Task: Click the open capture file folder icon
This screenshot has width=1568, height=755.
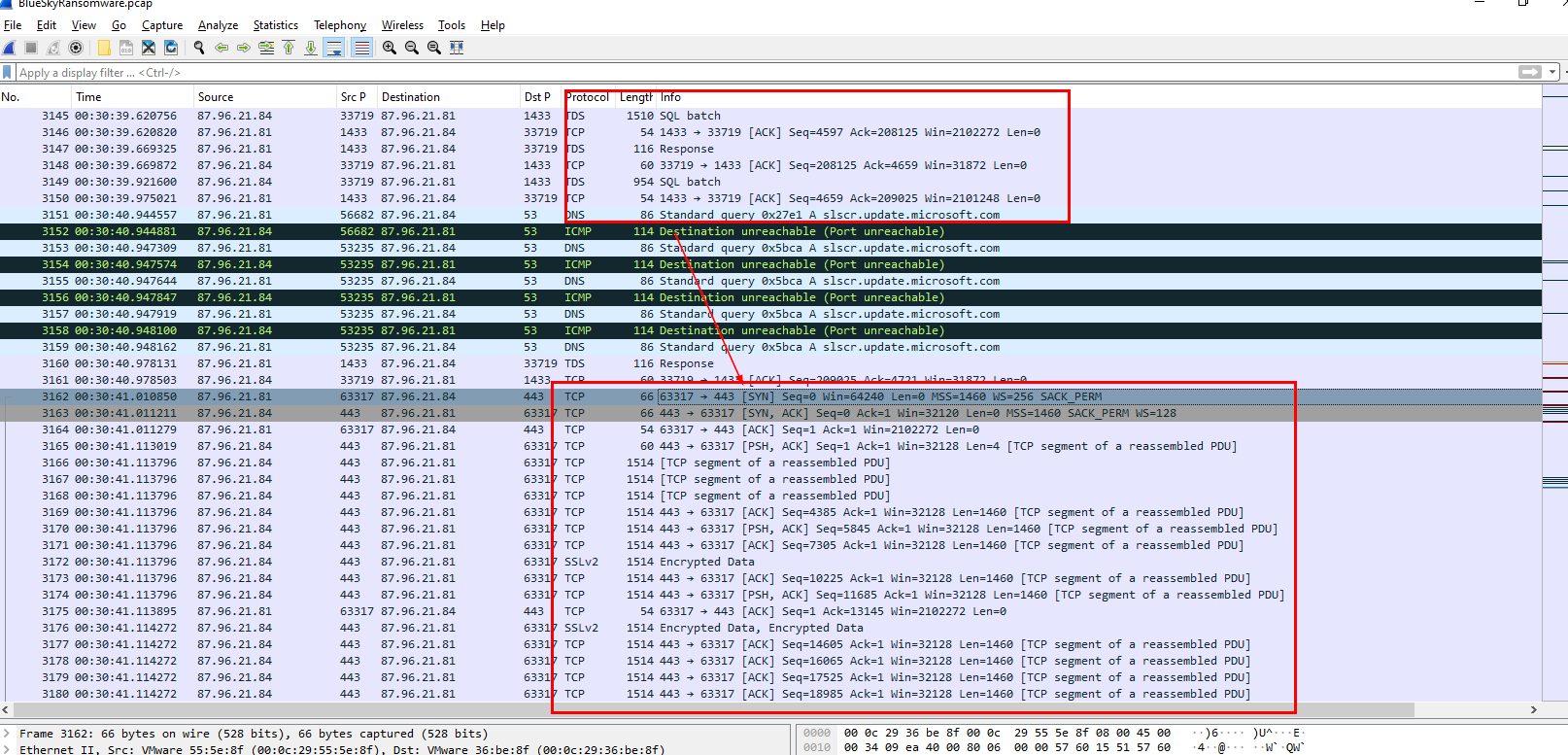Action: [104, 48]
